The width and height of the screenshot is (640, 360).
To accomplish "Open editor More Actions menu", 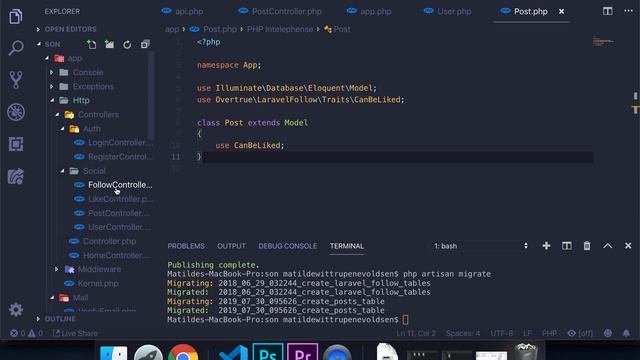I will click(629, 11).
